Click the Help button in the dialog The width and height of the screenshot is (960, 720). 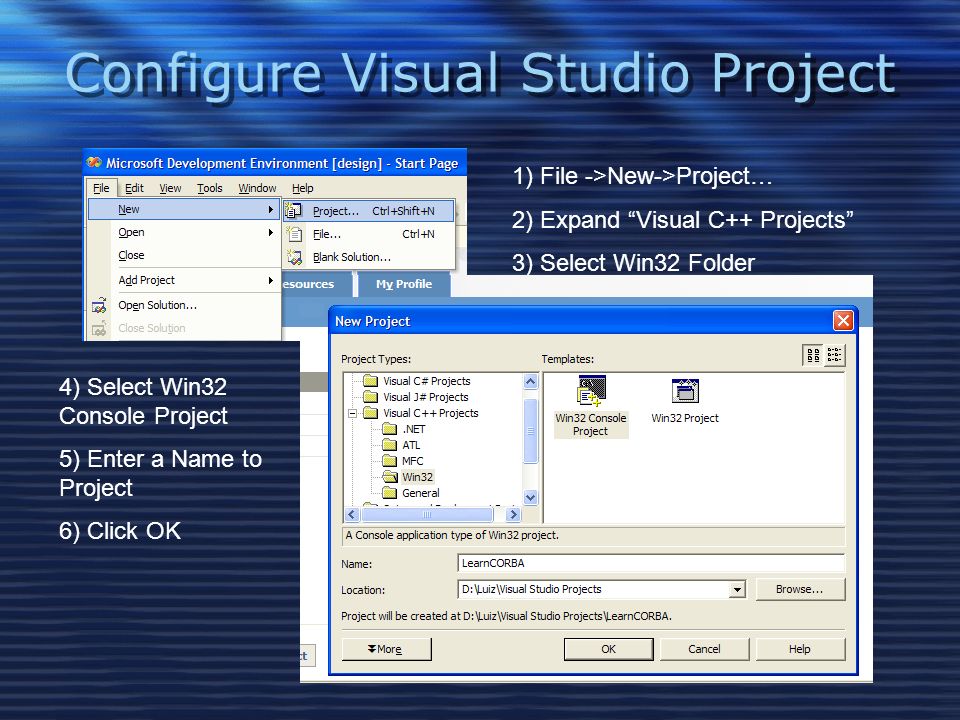tap(800, 649)
